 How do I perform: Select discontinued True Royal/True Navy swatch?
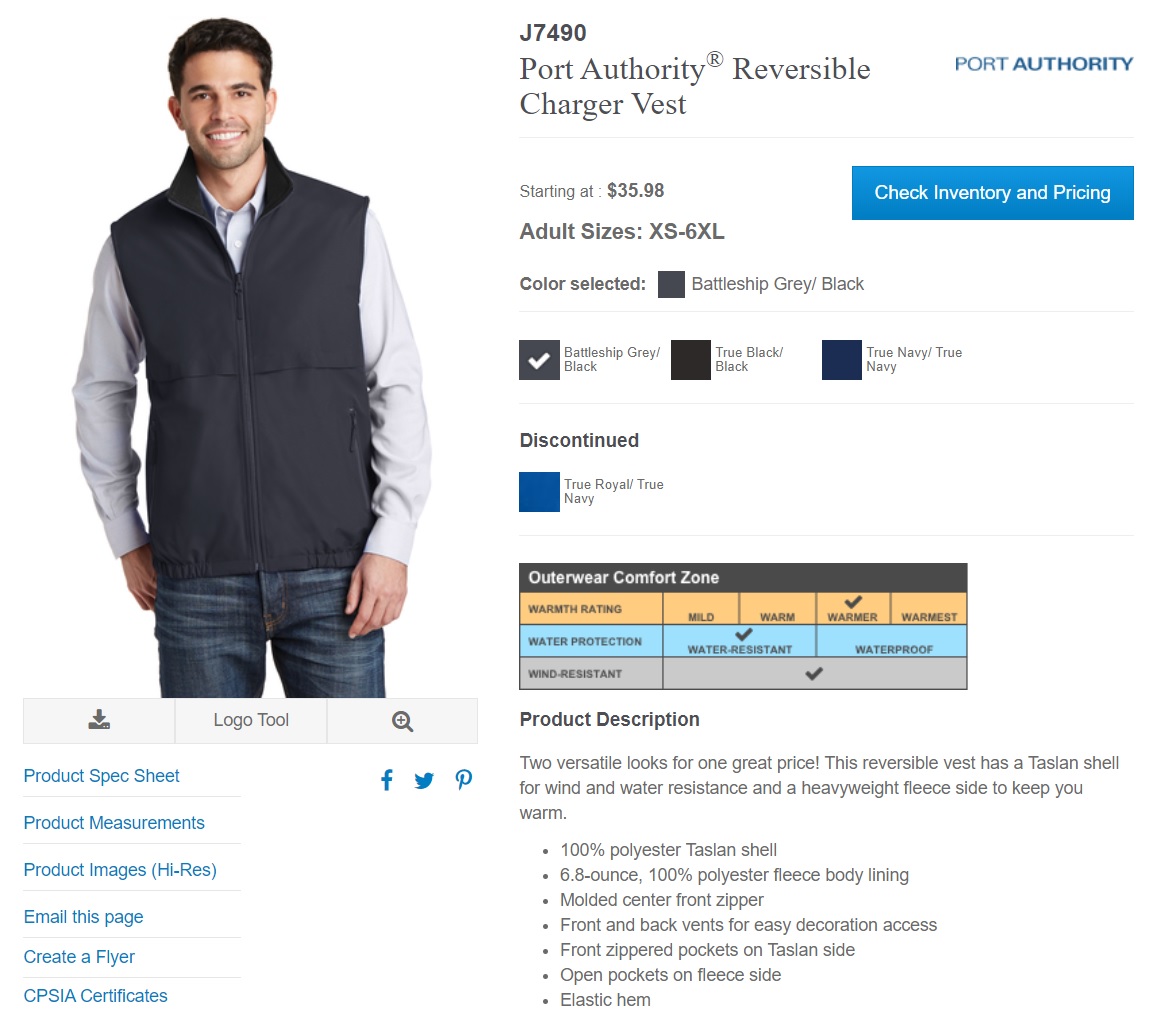click(x=539, y=492)
